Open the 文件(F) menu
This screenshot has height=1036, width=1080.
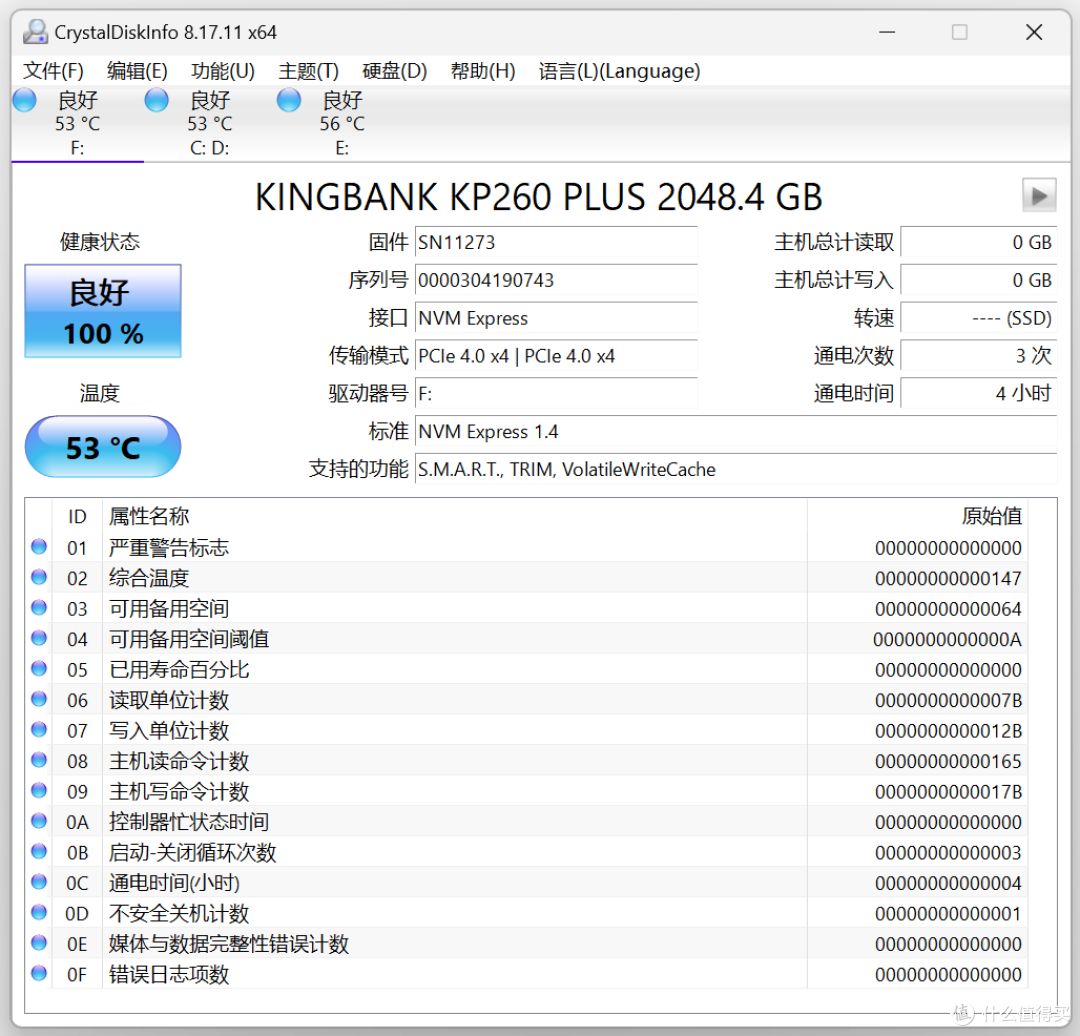pos(54,71)
